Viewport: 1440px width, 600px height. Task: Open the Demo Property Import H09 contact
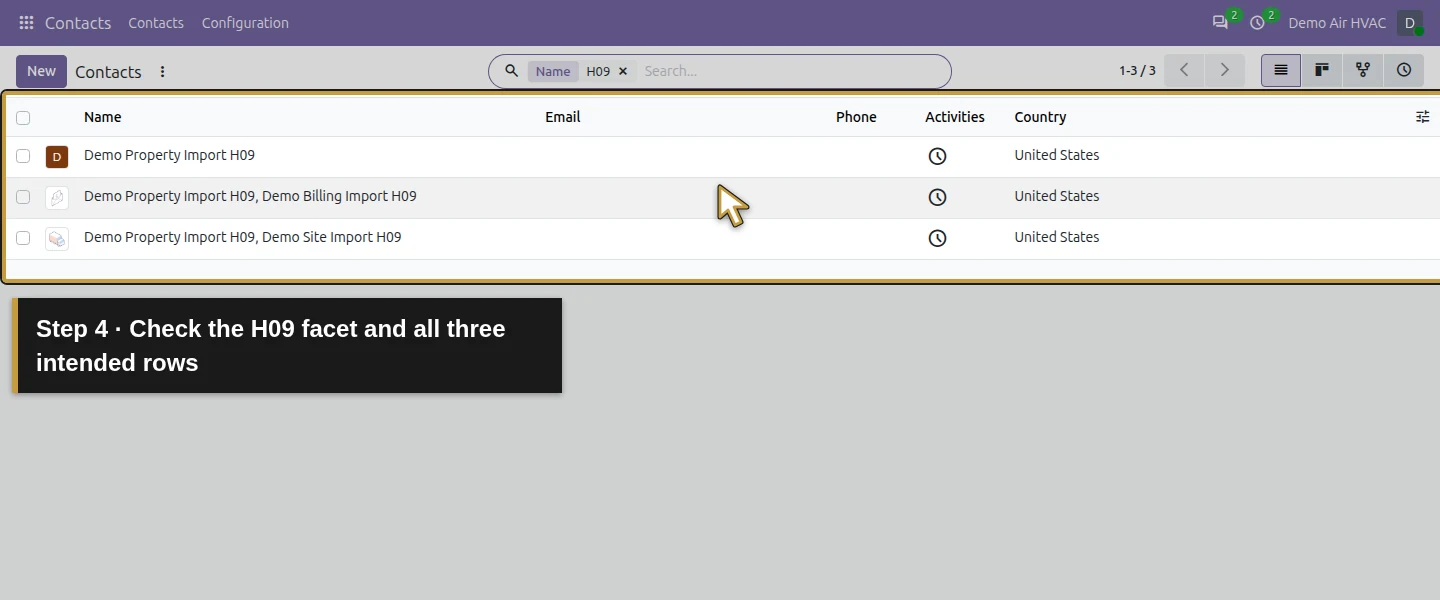pyautogui.click(x=169, y=155)
